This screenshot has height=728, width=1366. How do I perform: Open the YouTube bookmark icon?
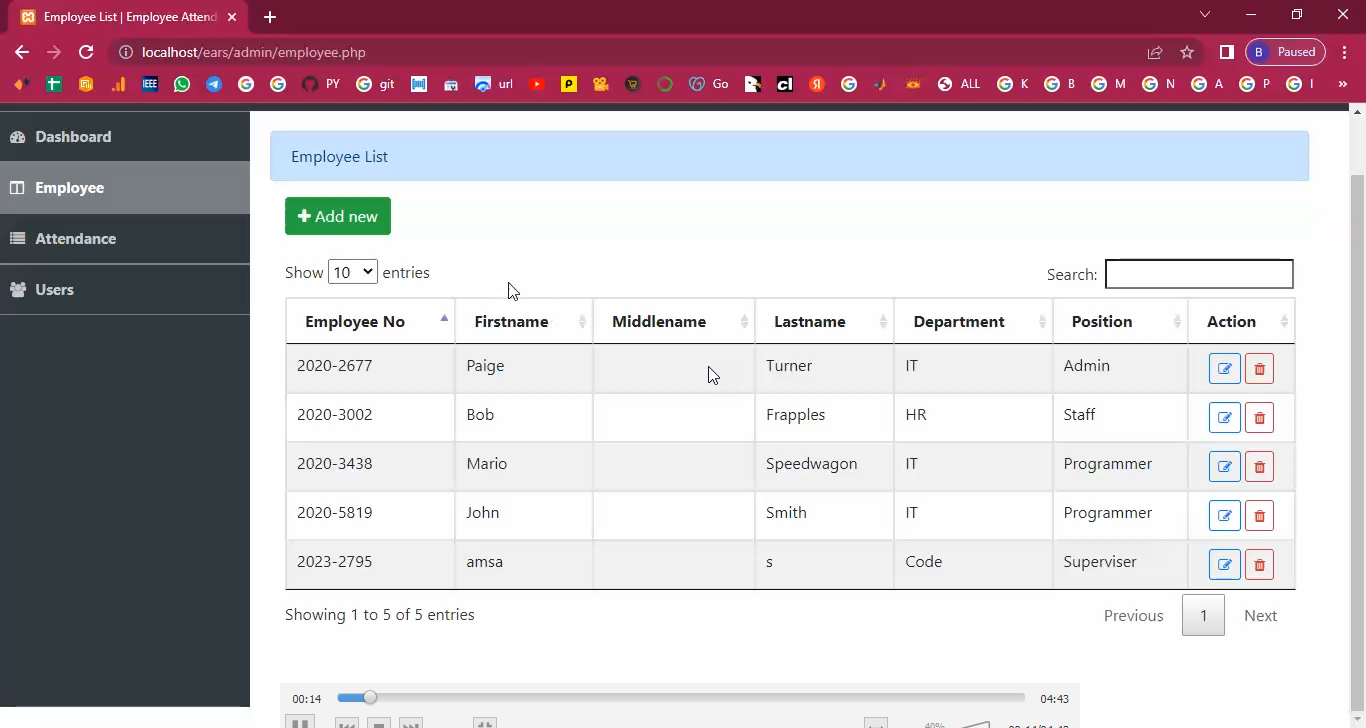pos(537,85)
